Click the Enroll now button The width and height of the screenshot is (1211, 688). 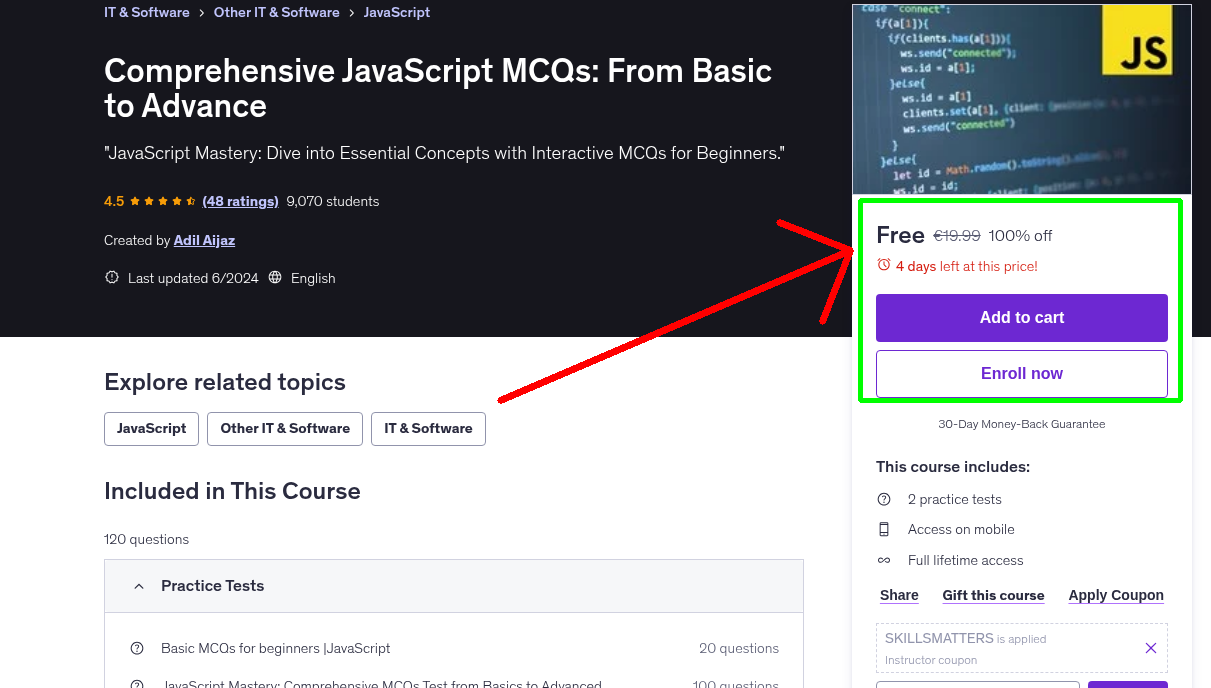click(x=1022, y=374)
